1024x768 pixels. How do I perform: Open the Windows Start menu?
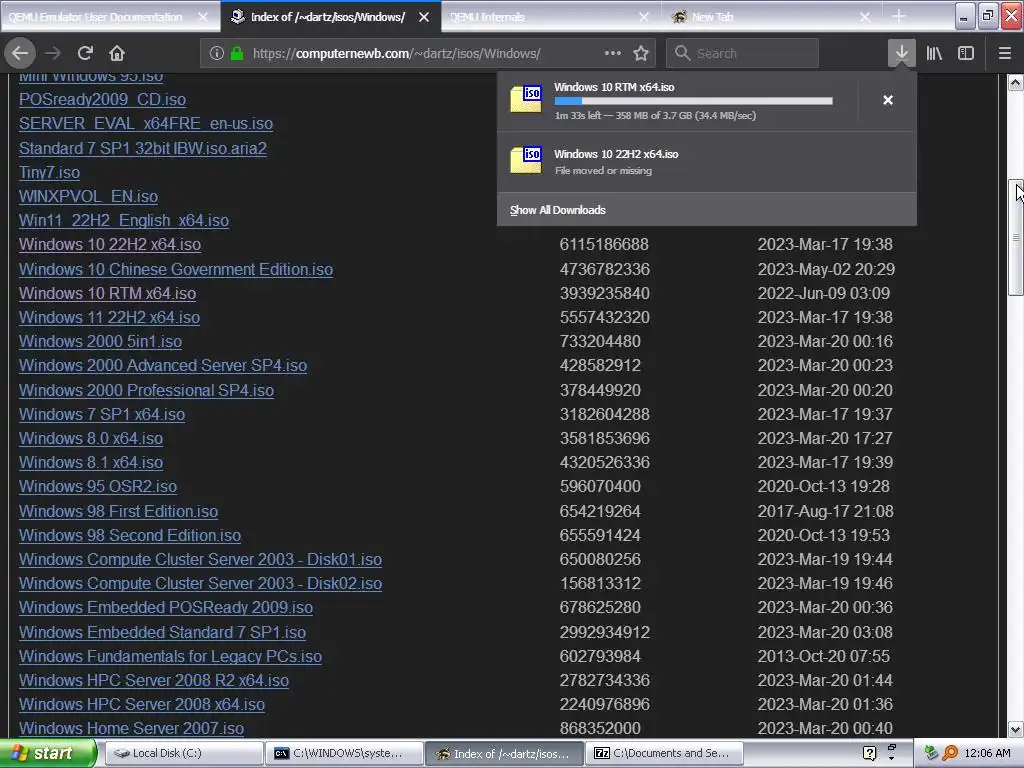click(x=47, y=753)
